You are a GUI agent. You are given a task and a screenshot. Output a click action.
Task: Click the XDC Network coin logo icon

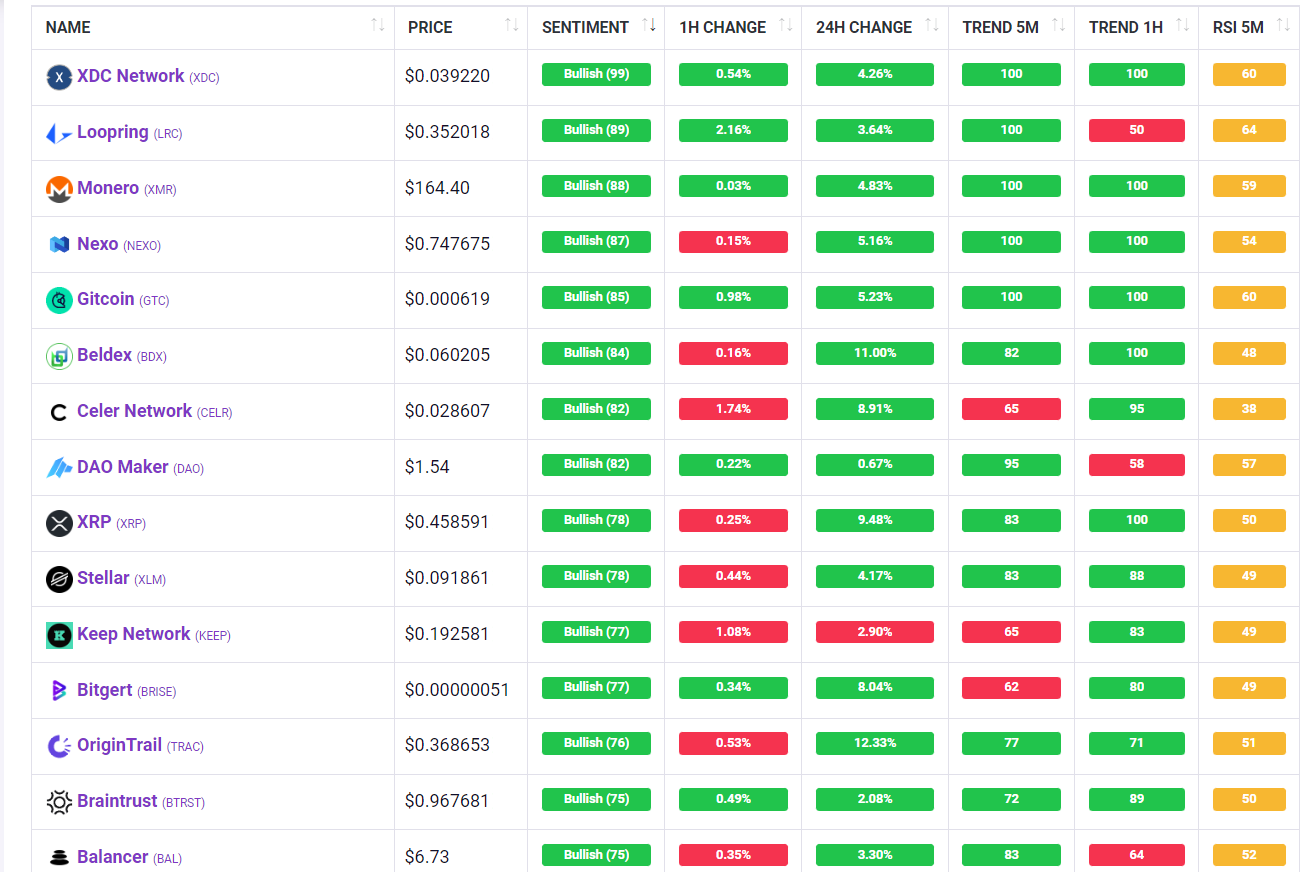click(59, 77)
